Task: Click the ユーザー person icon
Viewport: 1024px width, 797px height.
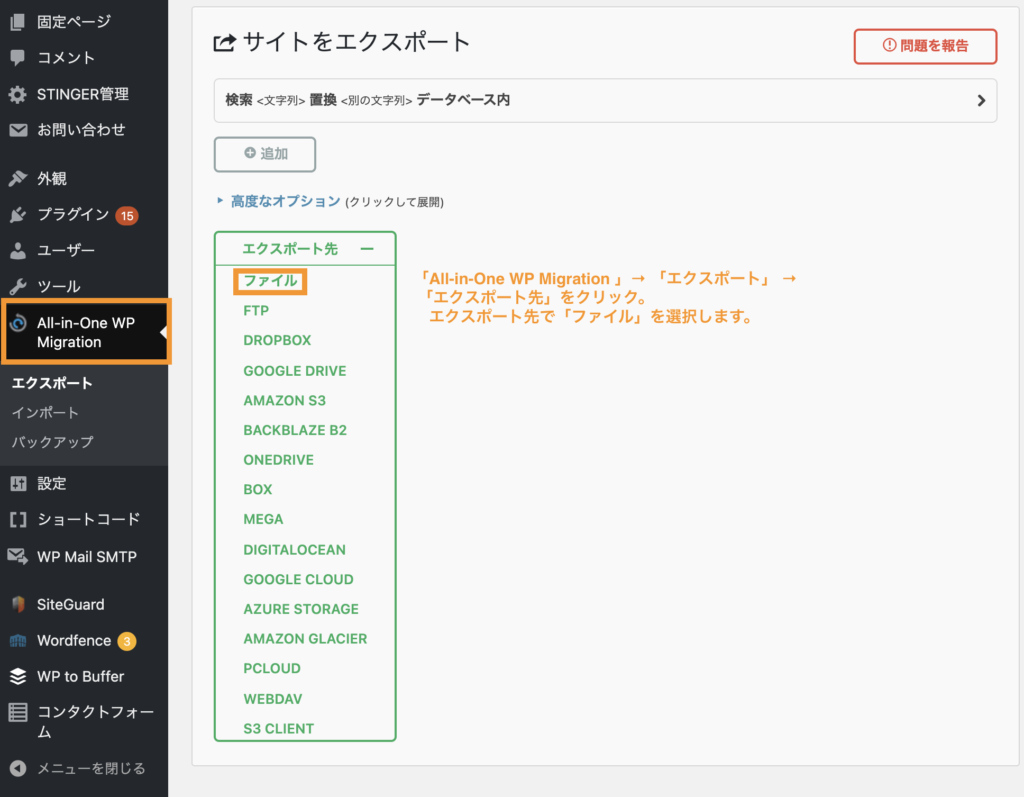Action: [x=18, y=250]
